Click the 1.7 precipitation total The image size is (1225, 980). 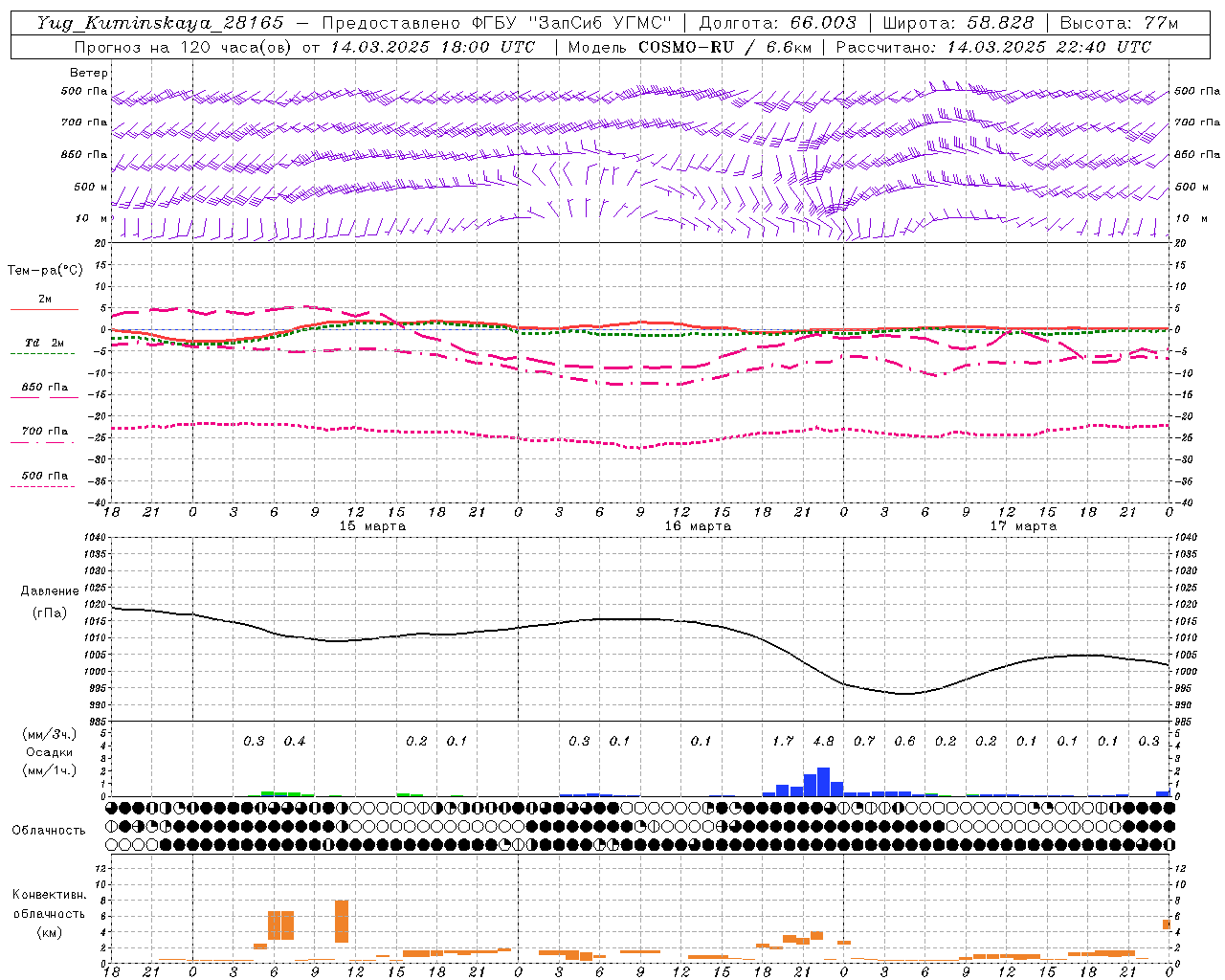tap(783, 741)
